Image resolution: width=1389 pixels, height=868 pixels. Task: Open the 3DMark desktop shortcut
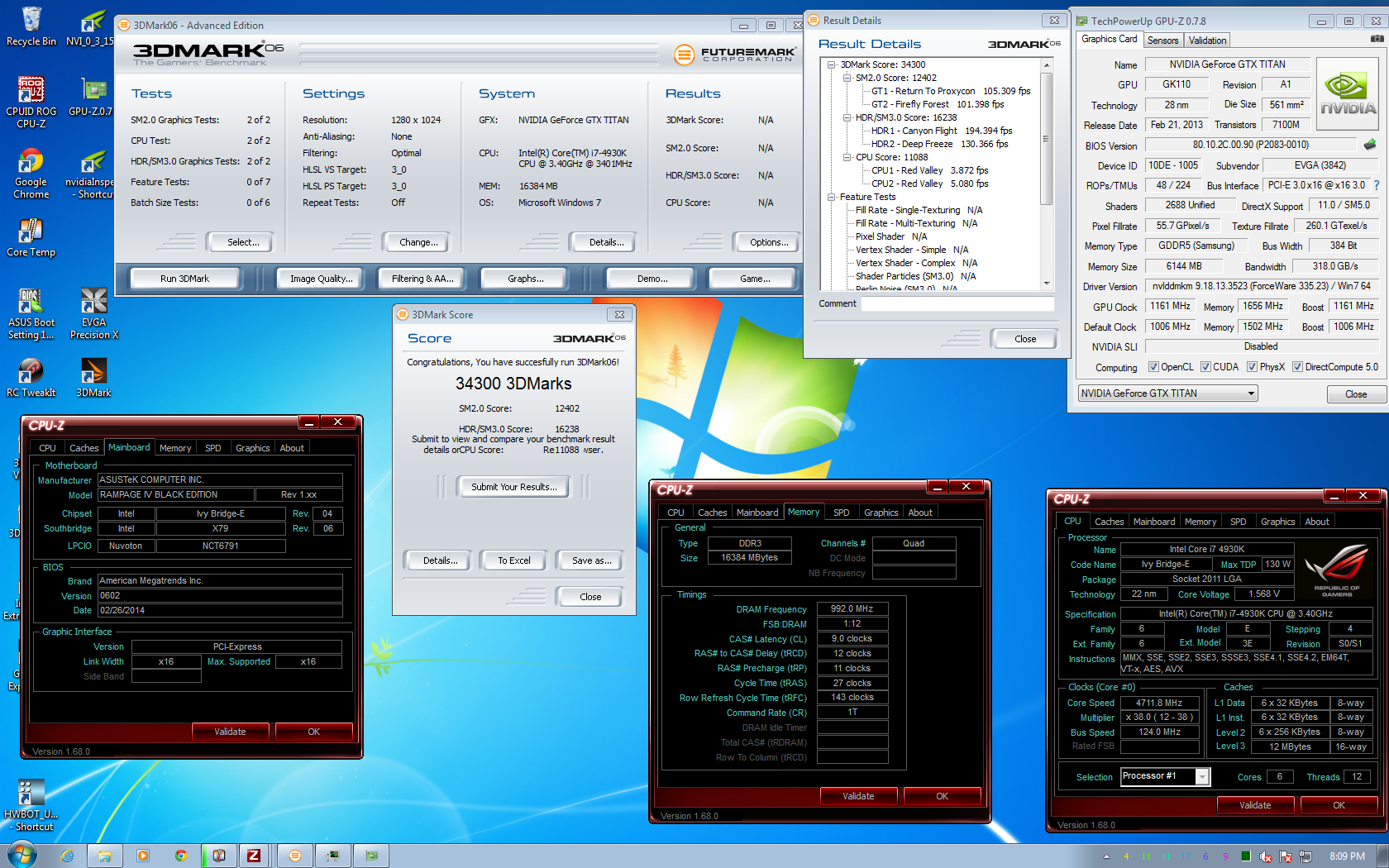[x=94, y=378]
